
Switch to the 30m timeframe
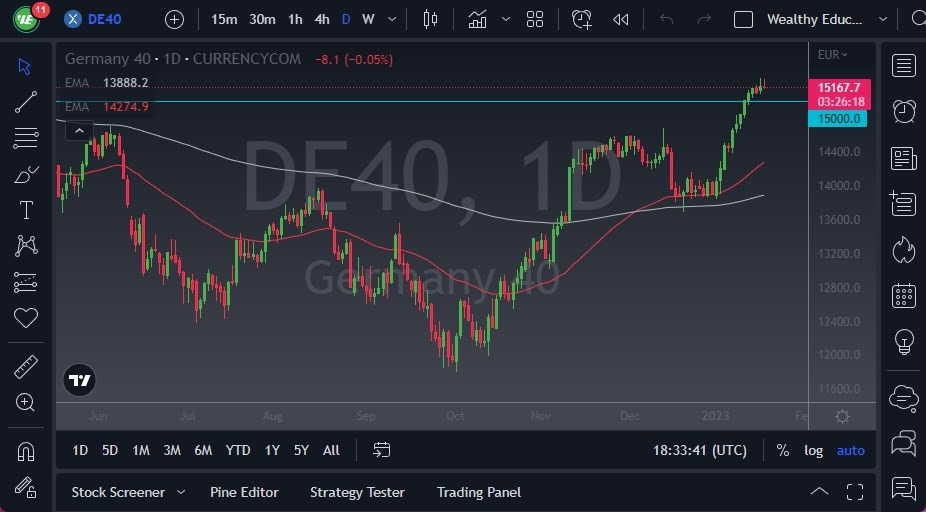[x=262, y=19]
